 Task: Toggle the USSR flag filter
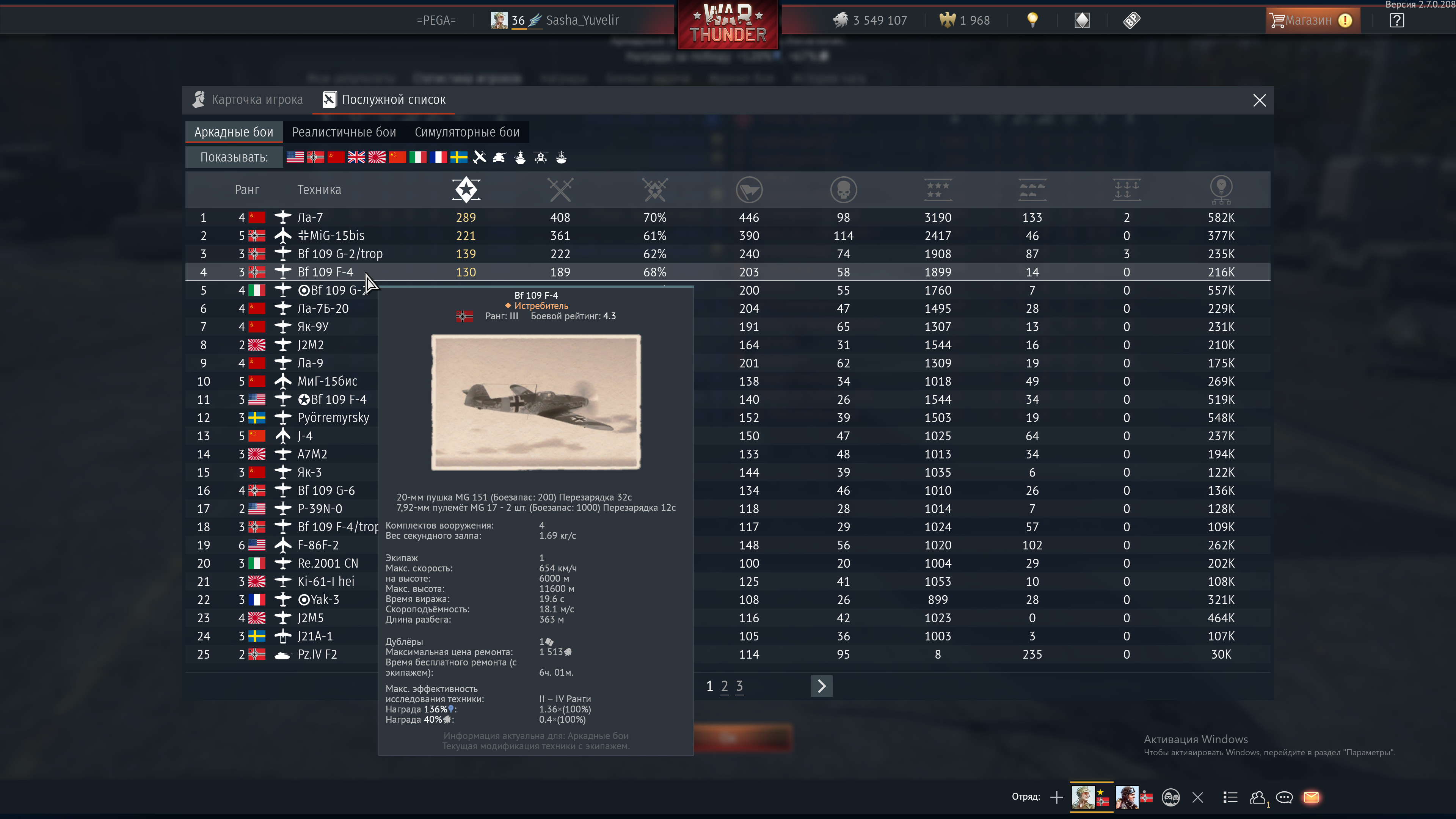(336, 157)
